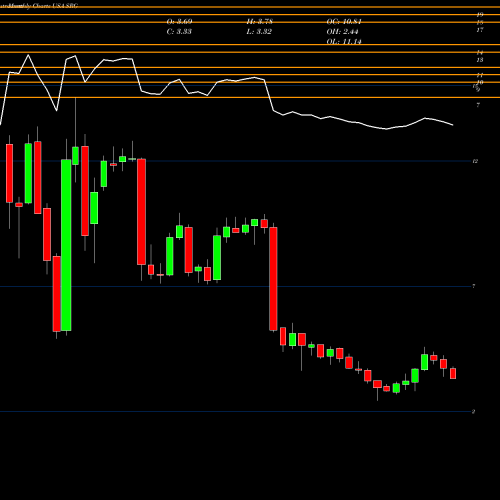Click the 'Monthly Charts USA SRC' title
The image size is (500, 500).
click(x=42, y=6)
